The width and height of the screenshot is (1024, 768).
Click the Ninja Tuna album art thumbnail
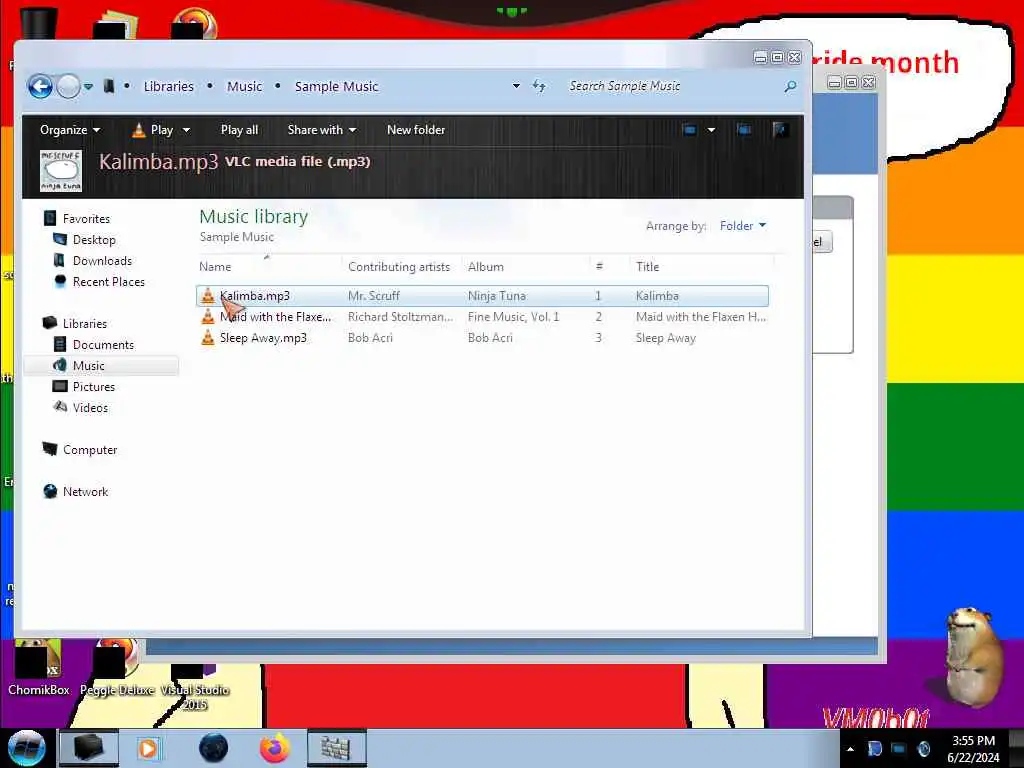(61, 170)
